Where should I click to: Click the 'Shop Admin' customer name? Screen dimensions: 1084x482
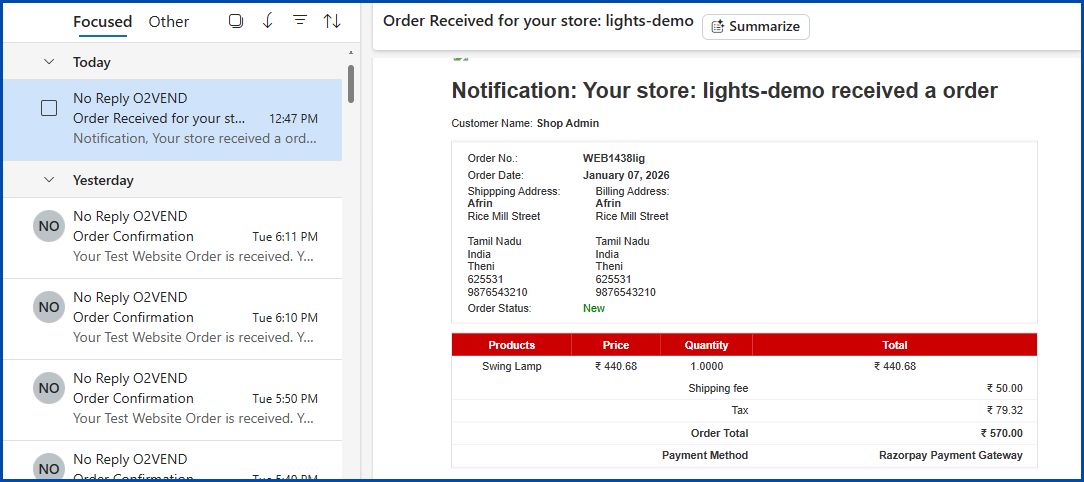(x=568, y=123)
